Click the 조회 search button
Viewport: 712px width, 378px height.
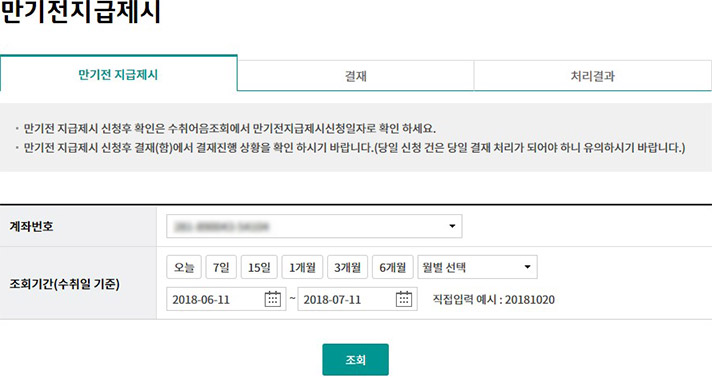[356, 360]
